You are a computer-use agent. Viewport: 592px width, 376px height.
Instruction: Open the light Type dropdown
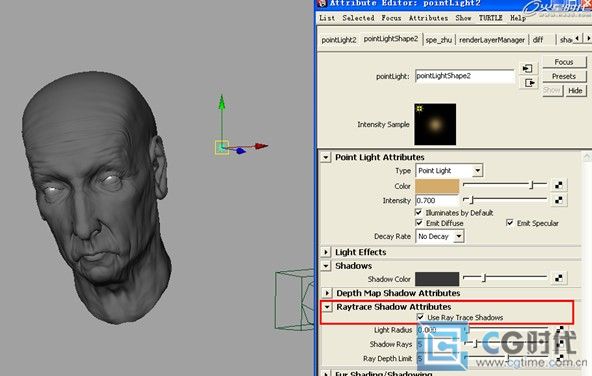tap(449, 171)
